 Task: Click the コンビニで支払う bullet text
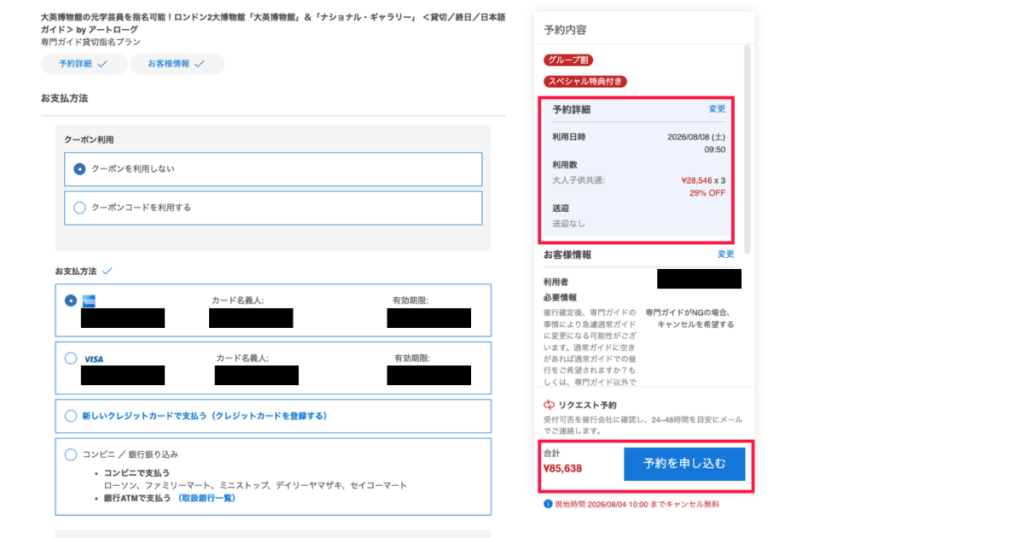pyautogui.click(x=136, y=473)
